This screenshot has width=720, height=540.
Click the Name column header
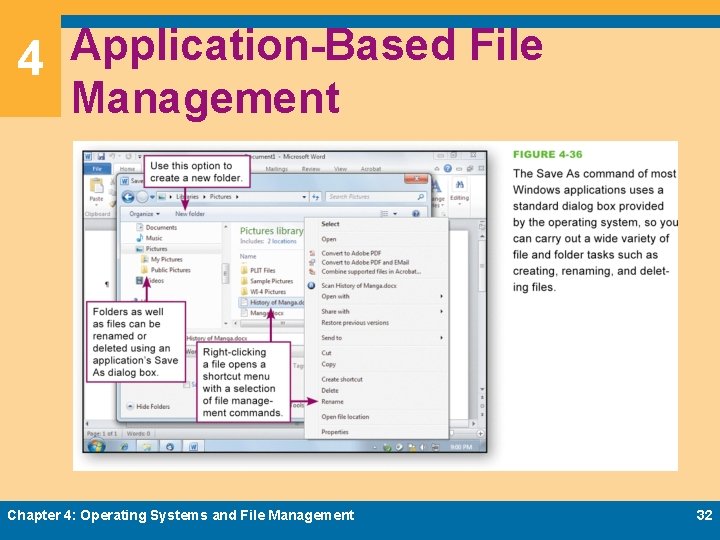248,256
